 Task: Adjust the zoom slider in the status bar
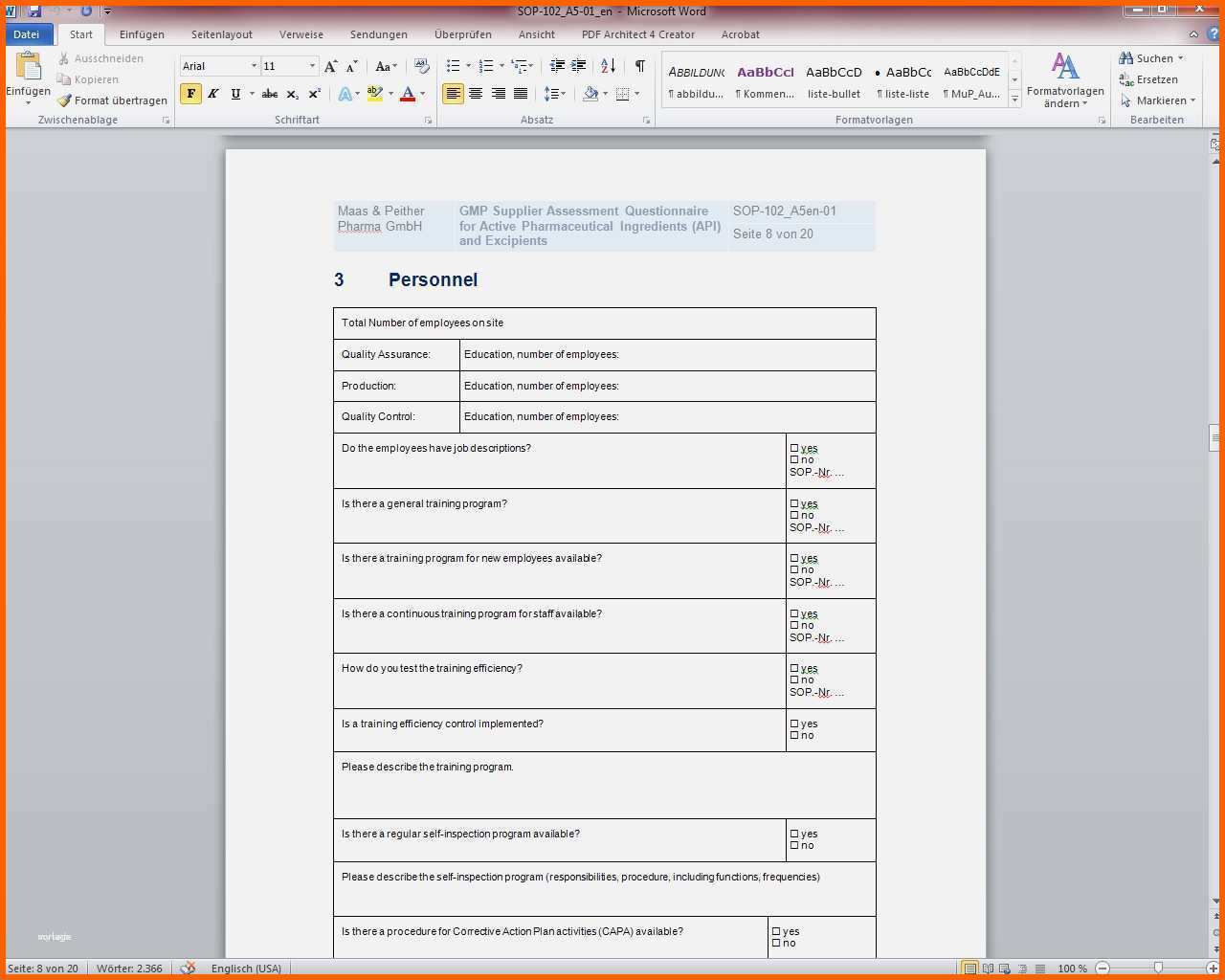[1158, 969]
